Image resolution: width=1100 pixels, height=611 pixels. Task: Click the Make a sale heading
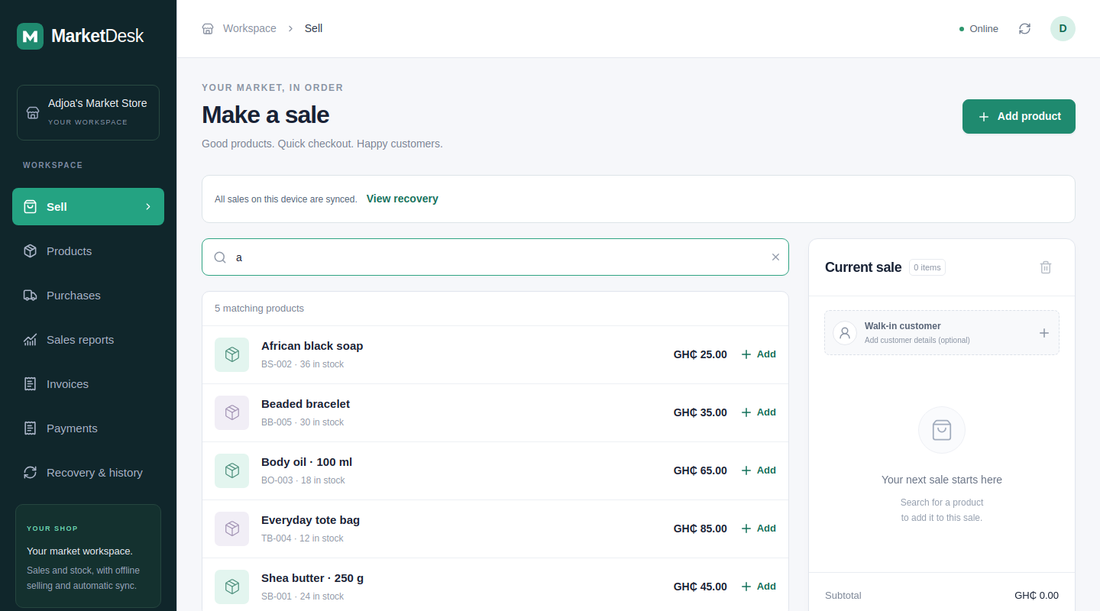[265, 115]
